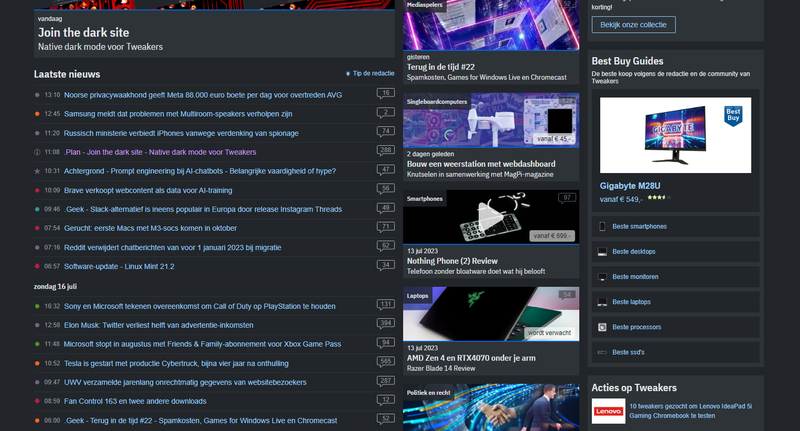Click the processor icon beside Beste processors
Image resolution: width=800 pixels, height=431 pixels.
(602, 327)
